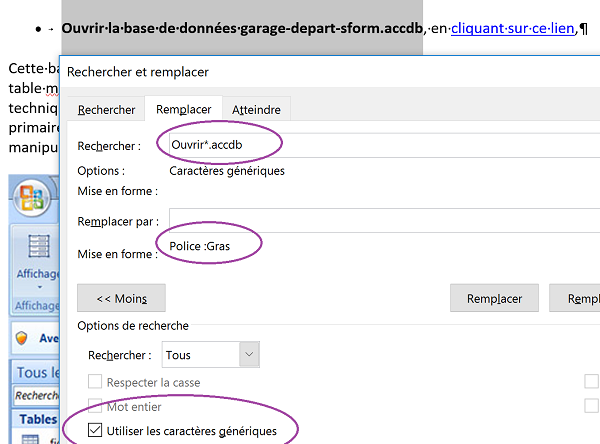
Task: Click the 'Tables' header in Access pane
Action: click(x=38, y=419)
